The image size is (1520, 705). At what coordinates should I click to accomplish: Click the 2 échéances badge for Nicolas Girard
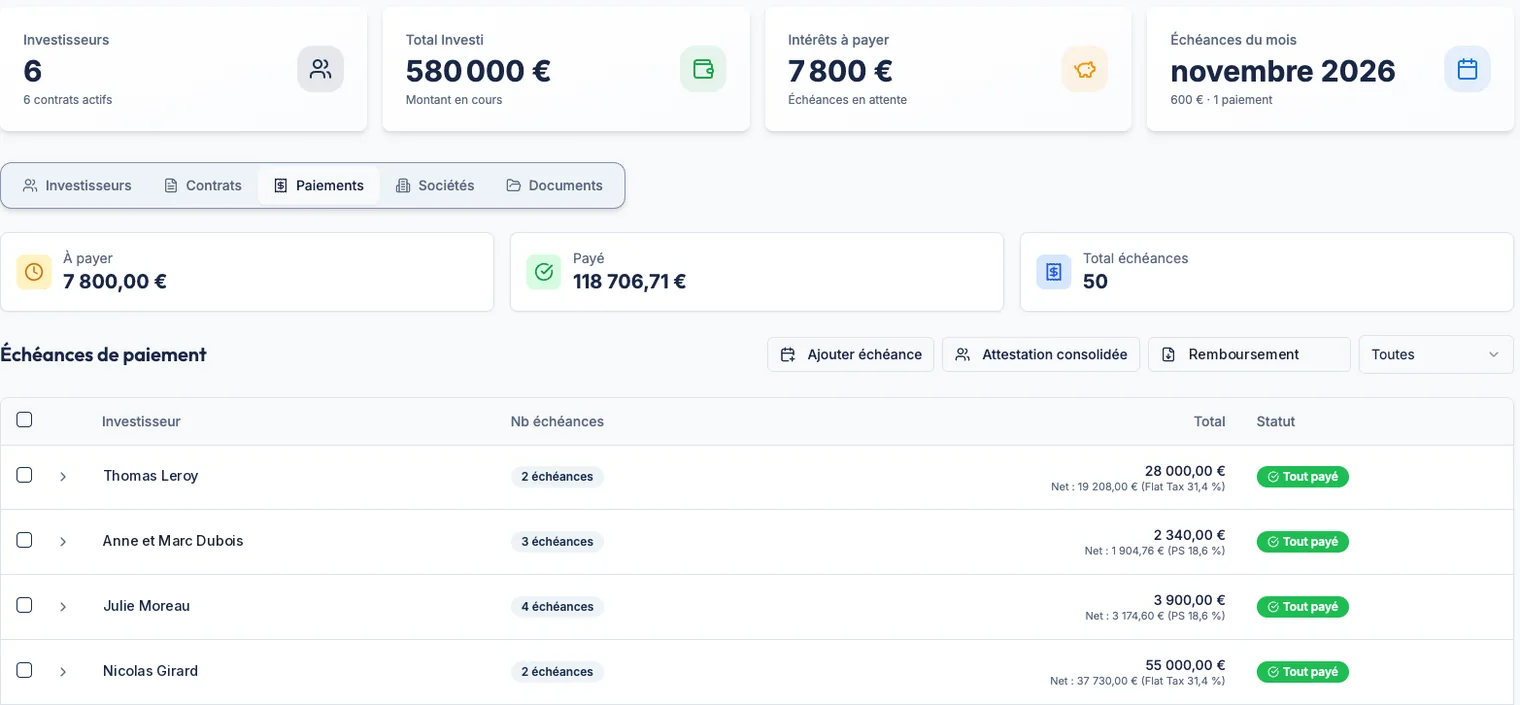tap(557, 672)
